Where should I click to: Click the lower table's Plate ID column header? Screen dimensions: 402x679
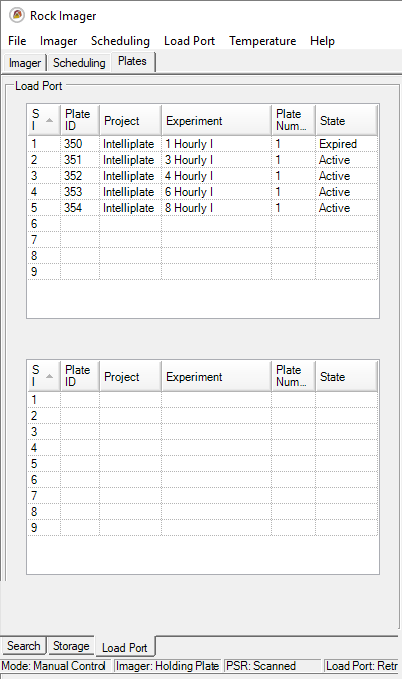pos(80,376)
